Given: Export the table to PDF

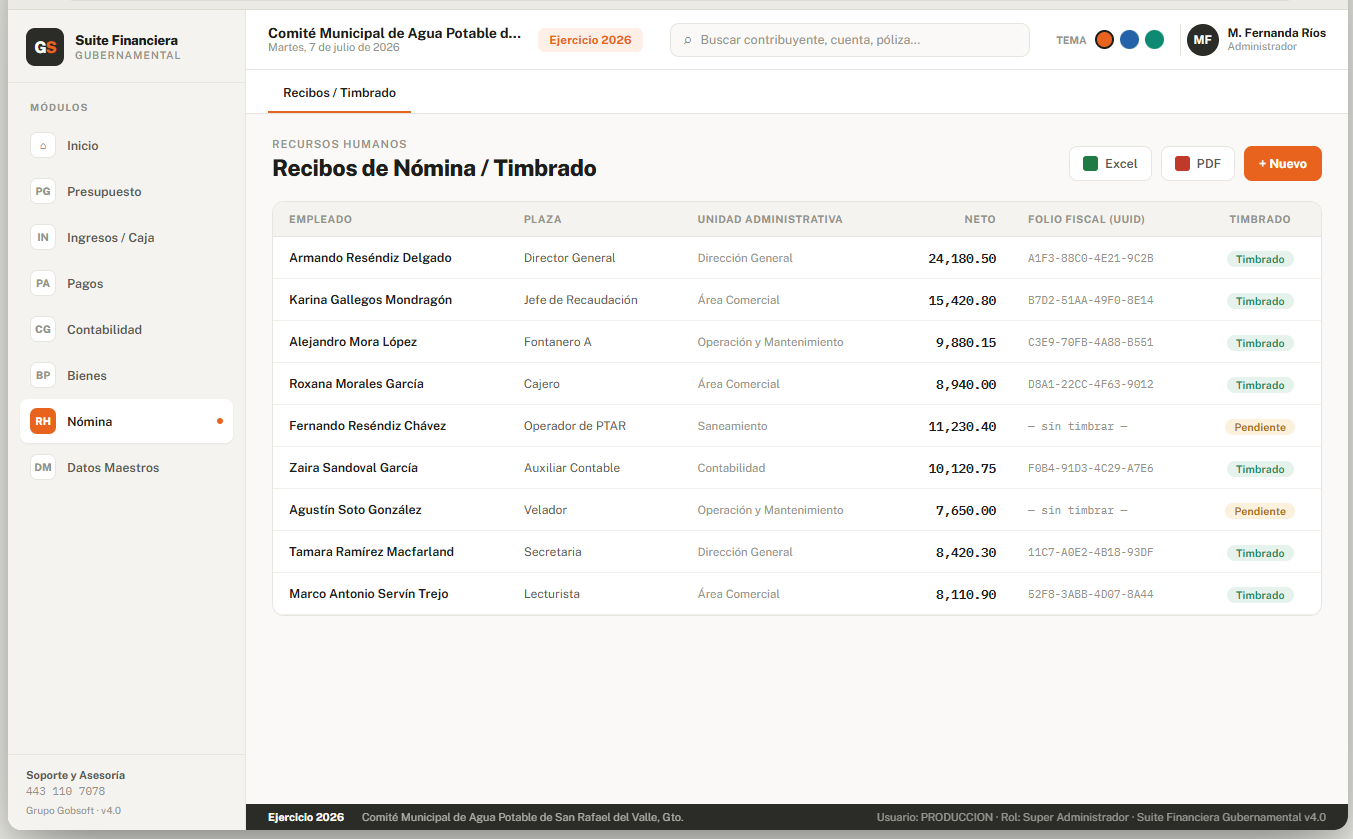Looking at the screenshot, I should point(1198,164).
